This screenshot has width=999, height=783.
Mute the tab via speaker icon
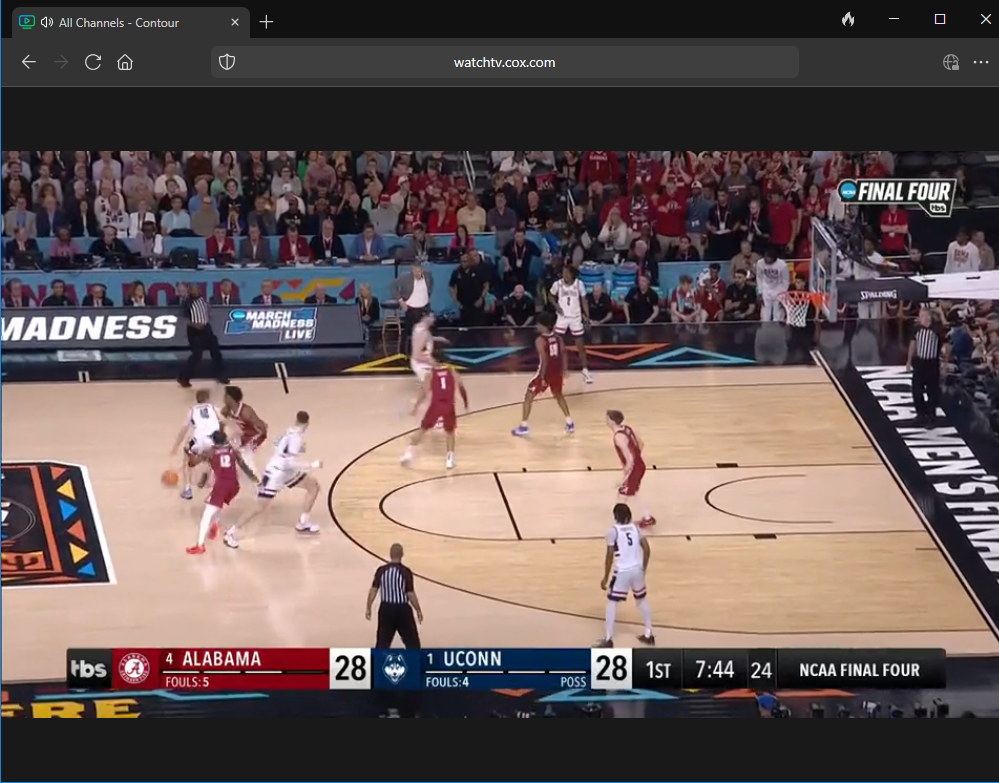click(x=47, y=22)
